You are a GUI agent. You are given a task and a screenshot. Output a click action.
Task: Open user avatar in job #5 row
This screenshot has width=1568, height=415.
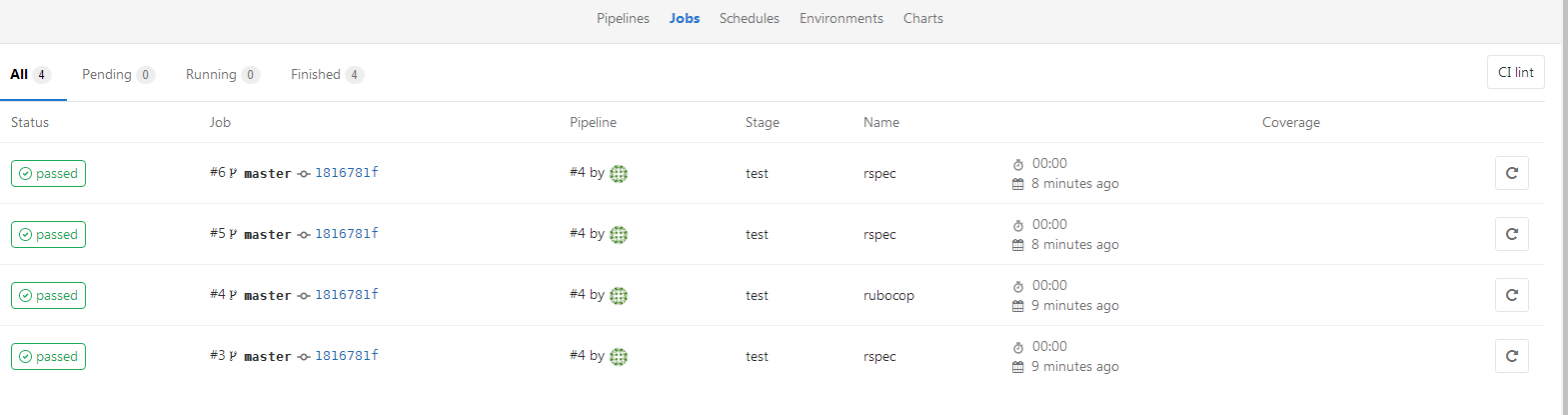point(619,234)
